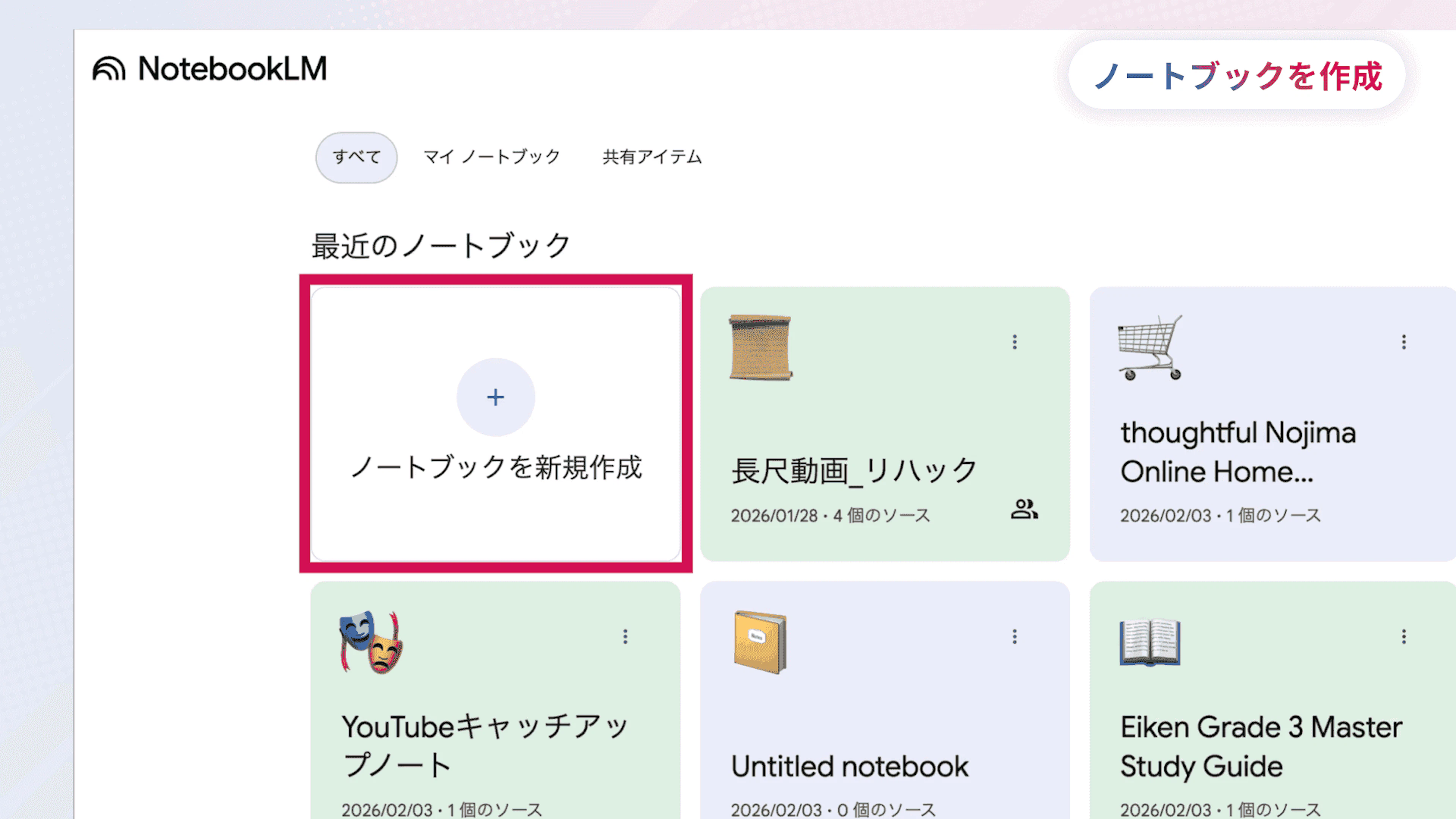
Task: Open three-dot menu on Eiken Grade 3 card
Action: [1403, 637]
